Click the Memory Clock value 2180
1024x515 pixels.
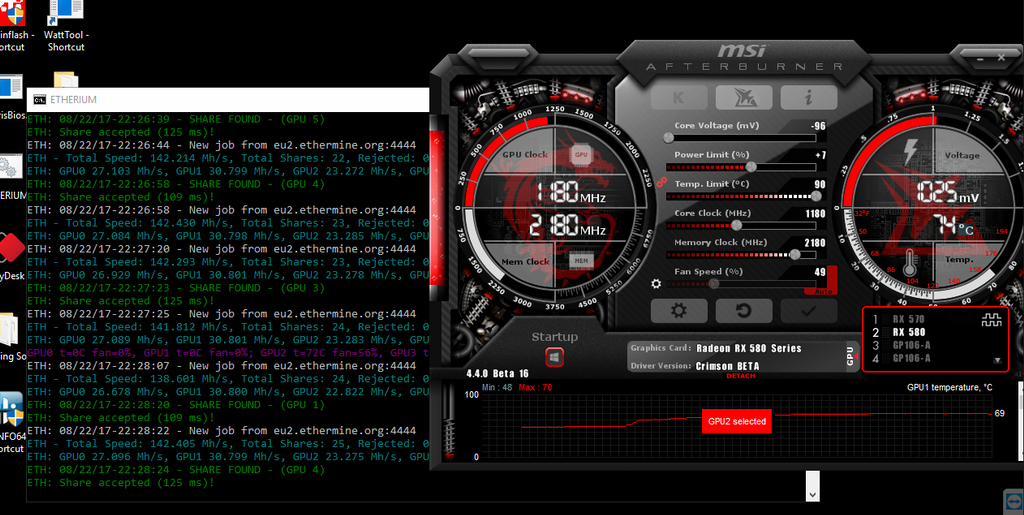click(815, 243)
